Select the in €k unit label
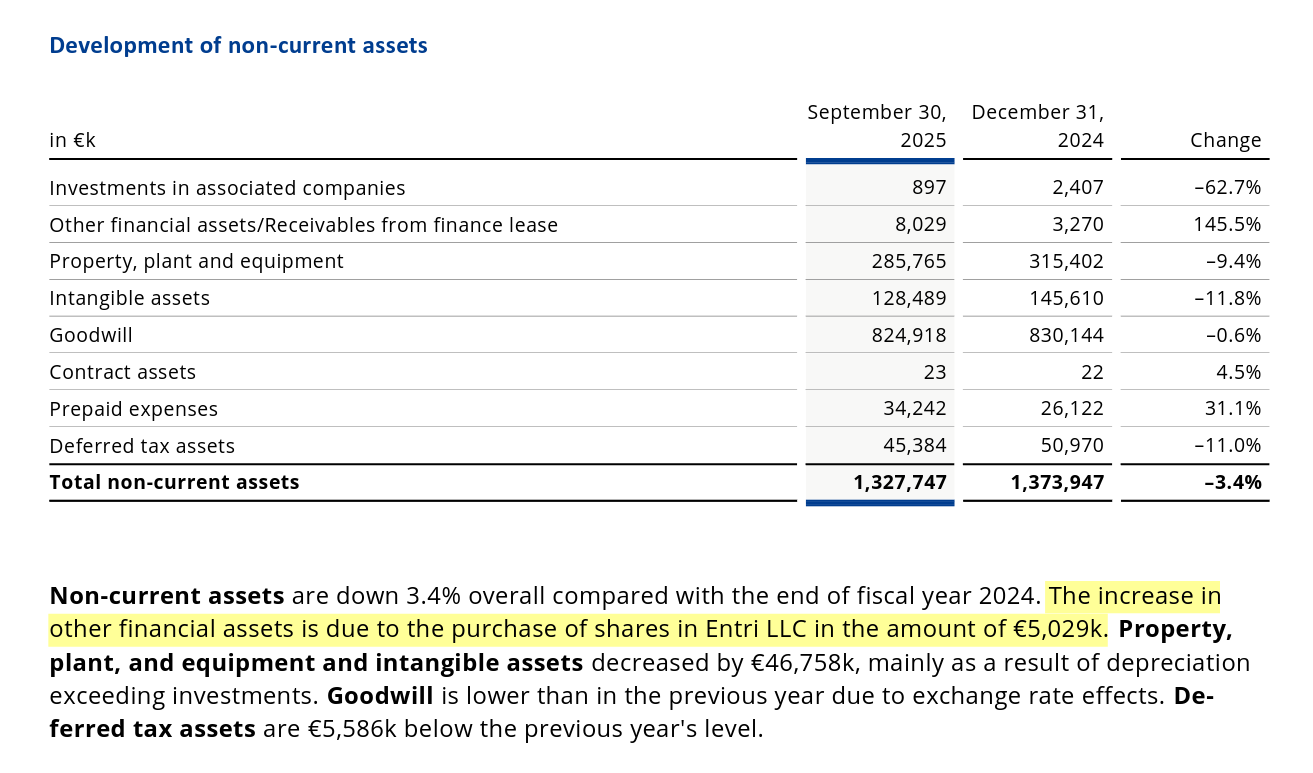The width and height of the screenshot is (1313, 773). coord(72,140)
